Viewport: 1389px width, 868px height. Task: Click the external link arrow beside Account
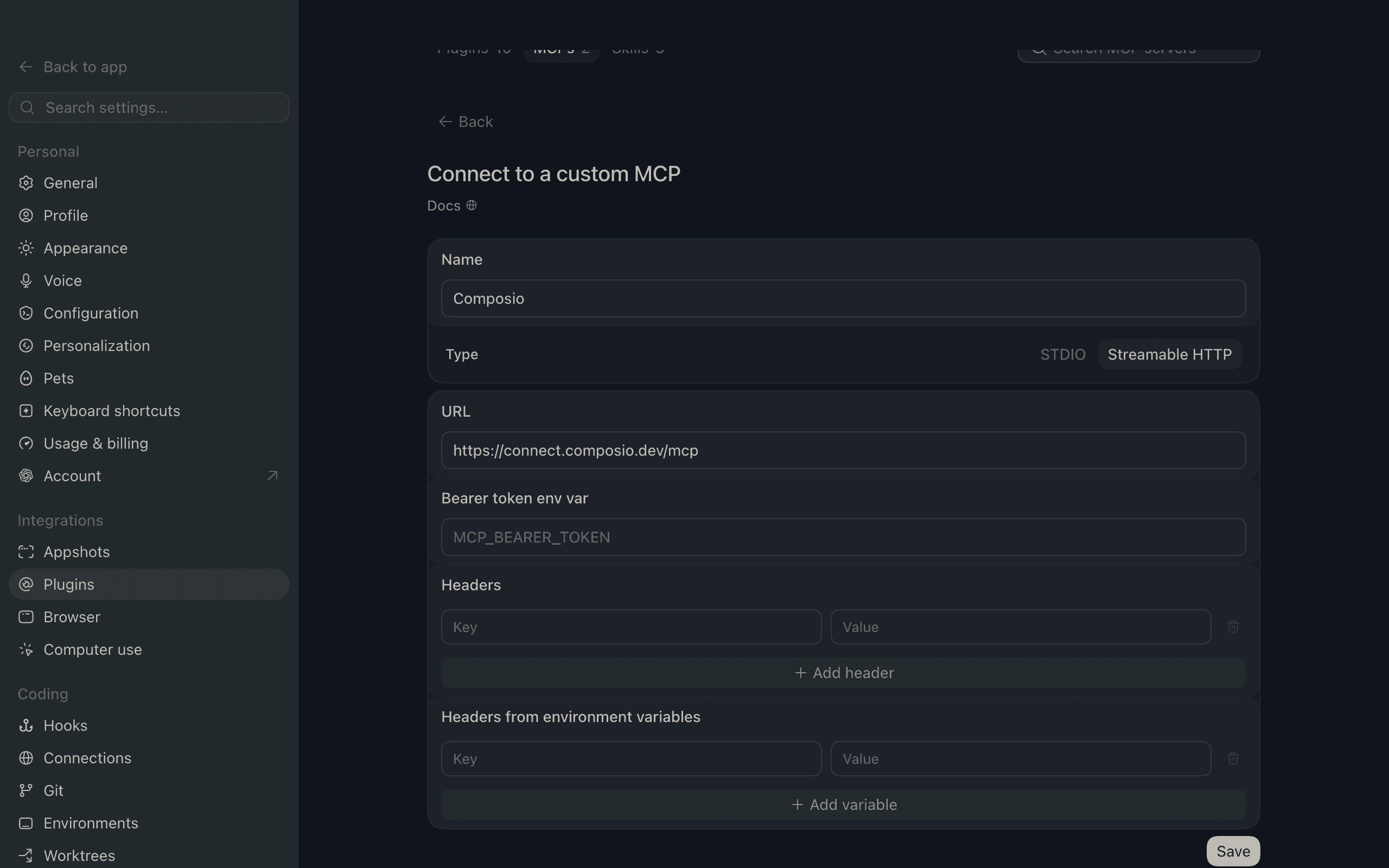272,476
